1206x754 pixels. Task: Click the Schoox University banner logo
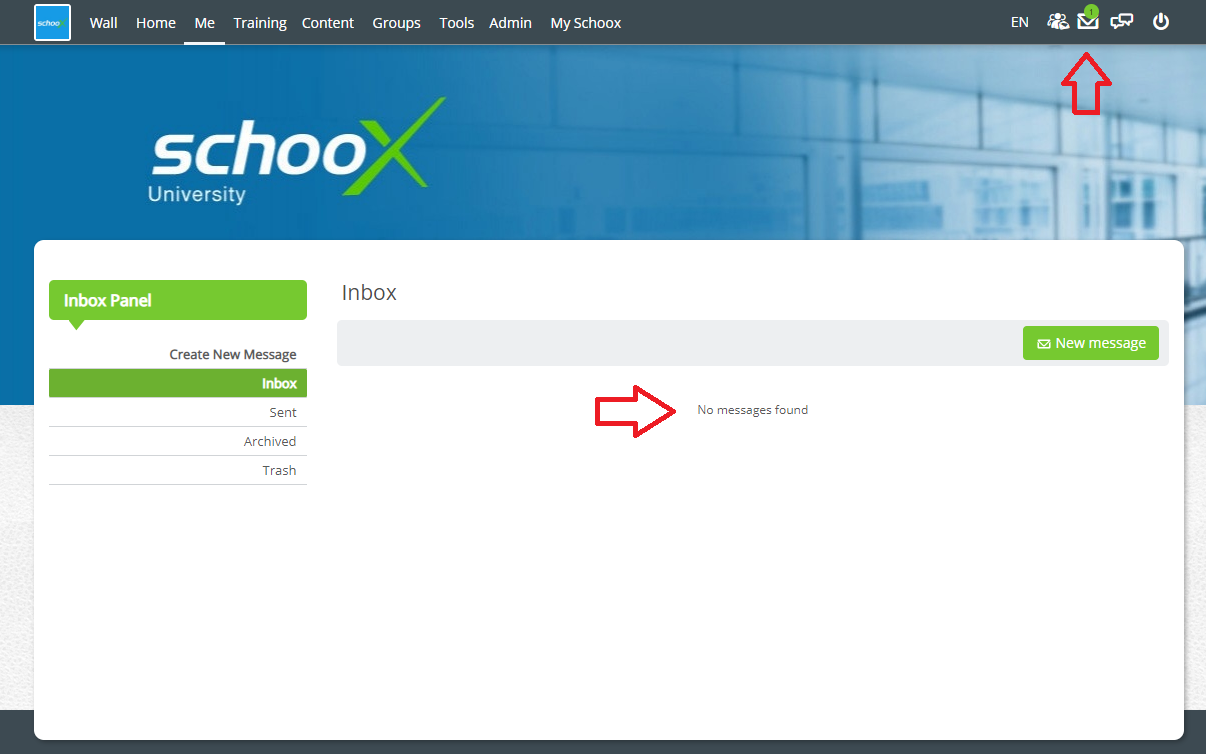coord(296,151)
